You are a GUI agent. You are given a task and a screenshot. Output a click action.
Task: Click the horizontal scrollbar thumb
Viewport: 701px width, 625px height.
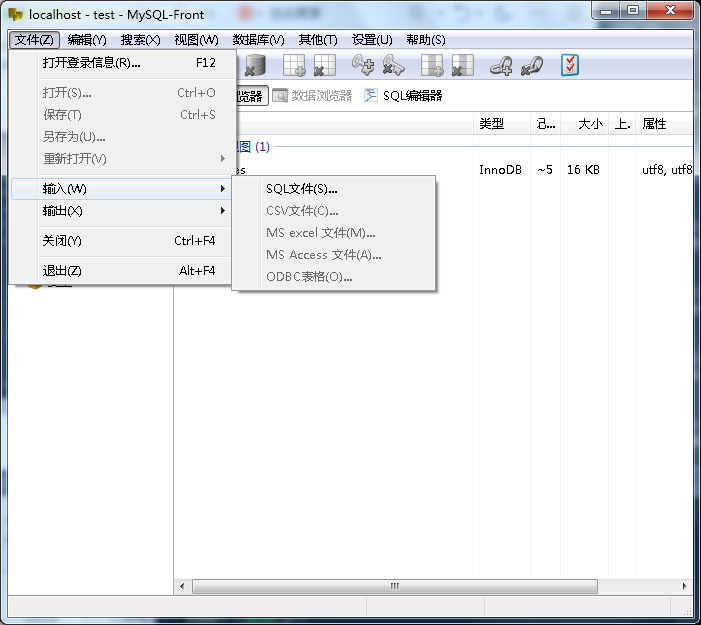(x=395, y=586)
